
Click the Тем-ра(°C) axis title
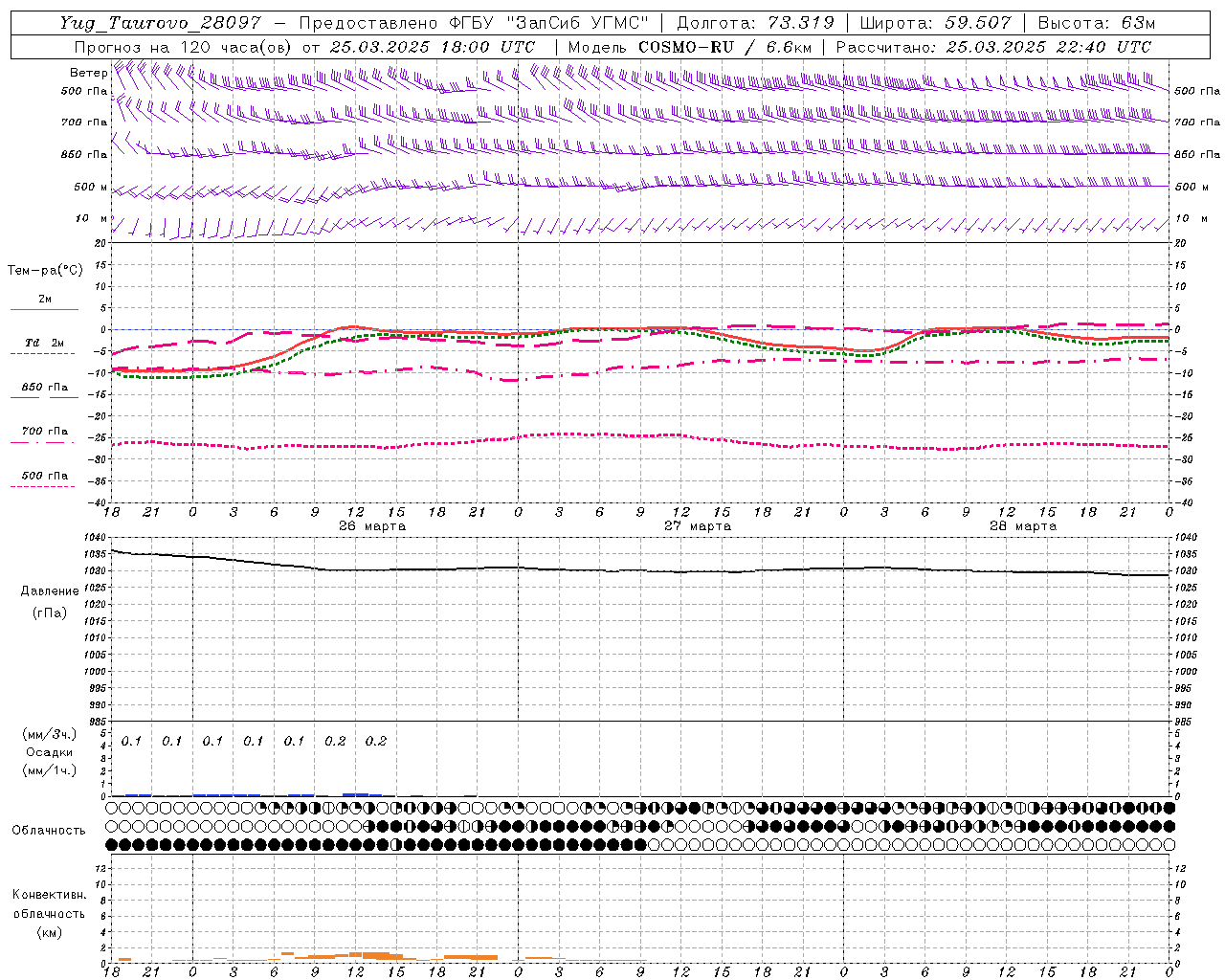coord(45,271)
